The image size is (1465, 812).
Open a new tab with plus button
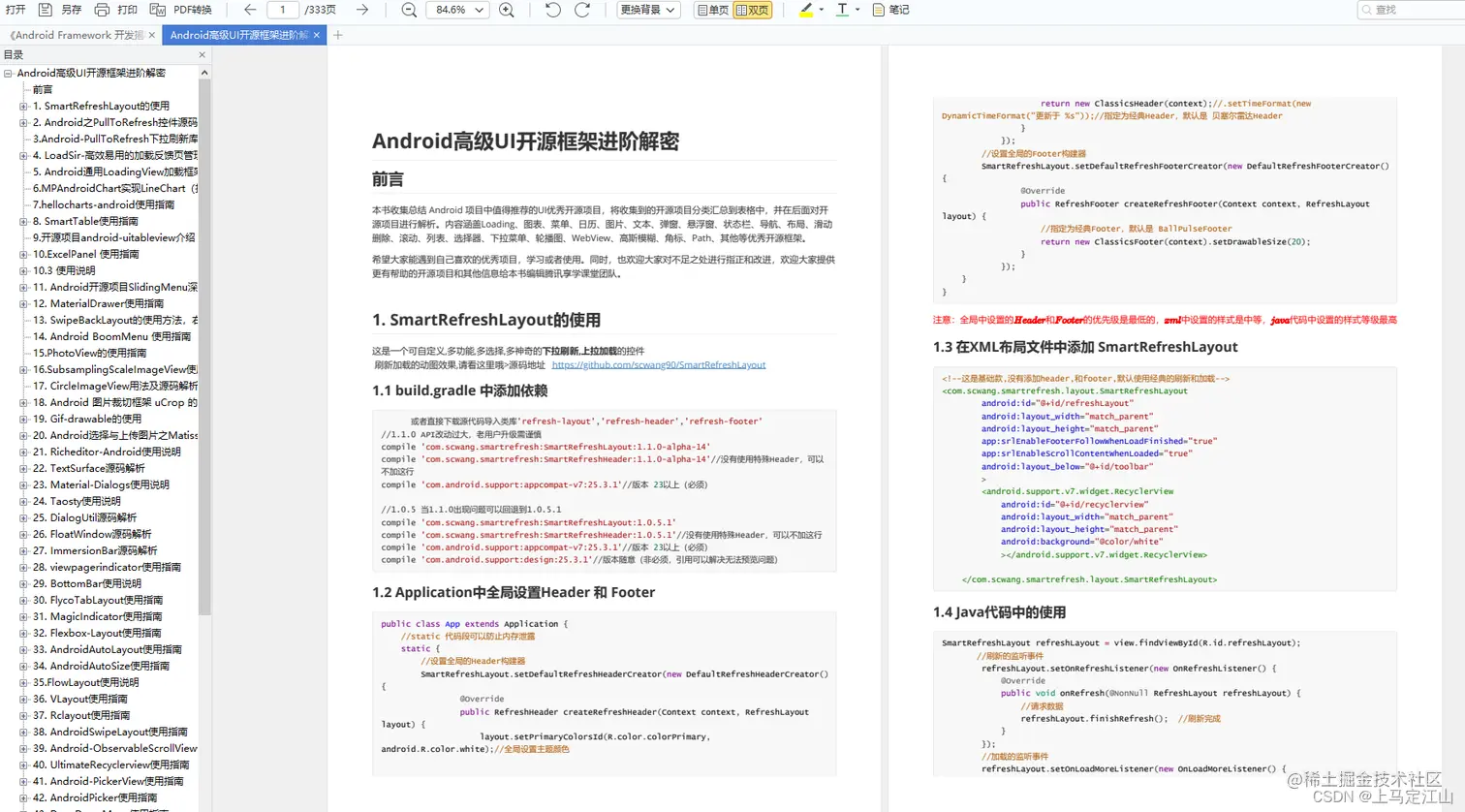(338, 35)
